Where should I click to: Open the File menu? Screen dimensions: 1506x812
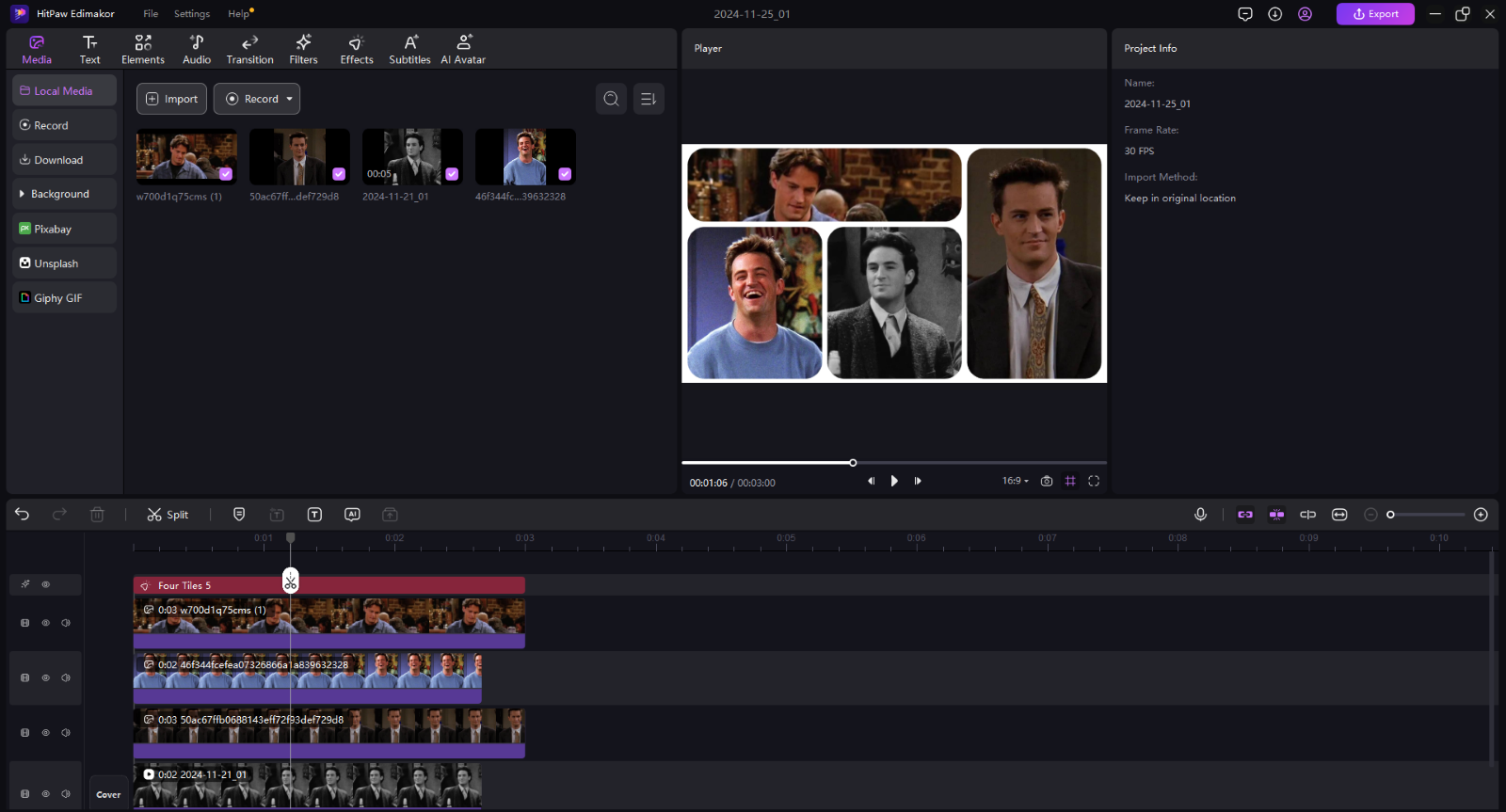151,14
